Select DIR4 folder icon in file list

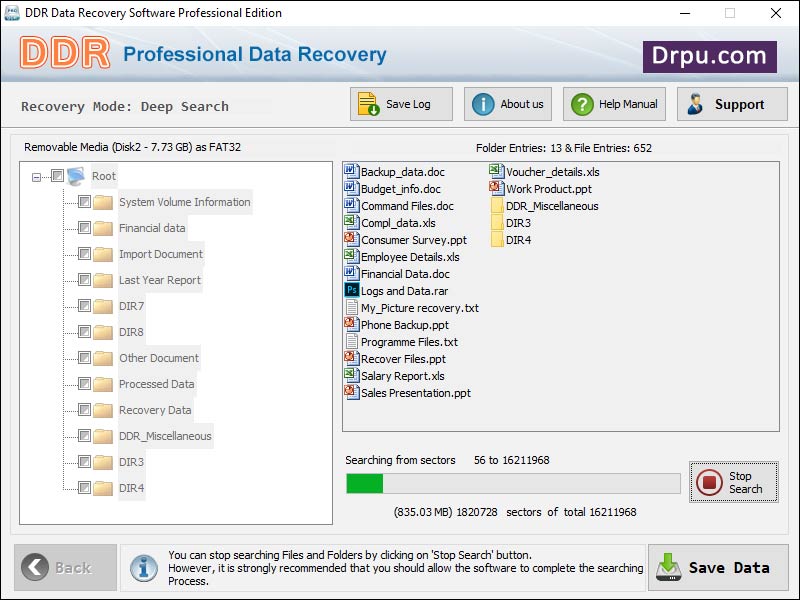click(497, 239)
